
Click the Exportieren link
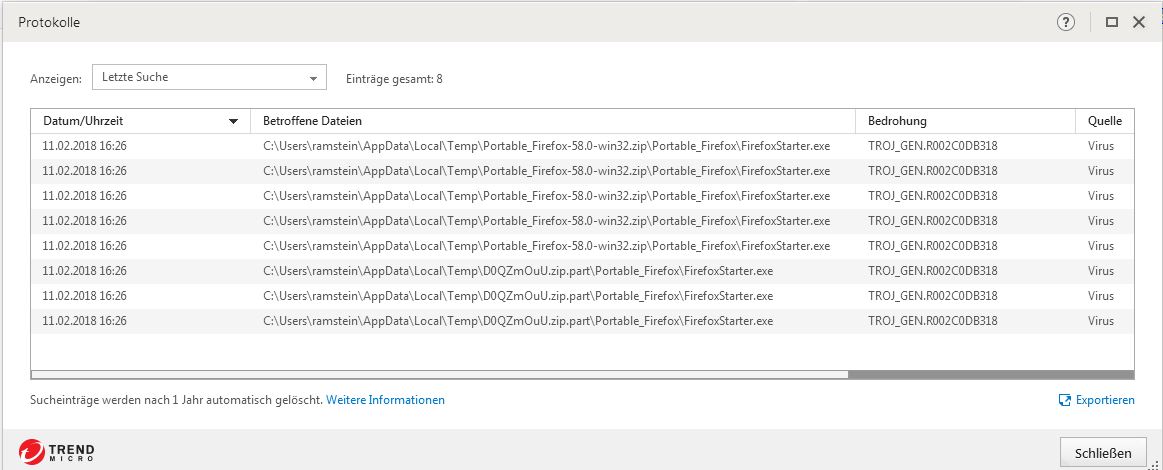[x=1105, y=400]
